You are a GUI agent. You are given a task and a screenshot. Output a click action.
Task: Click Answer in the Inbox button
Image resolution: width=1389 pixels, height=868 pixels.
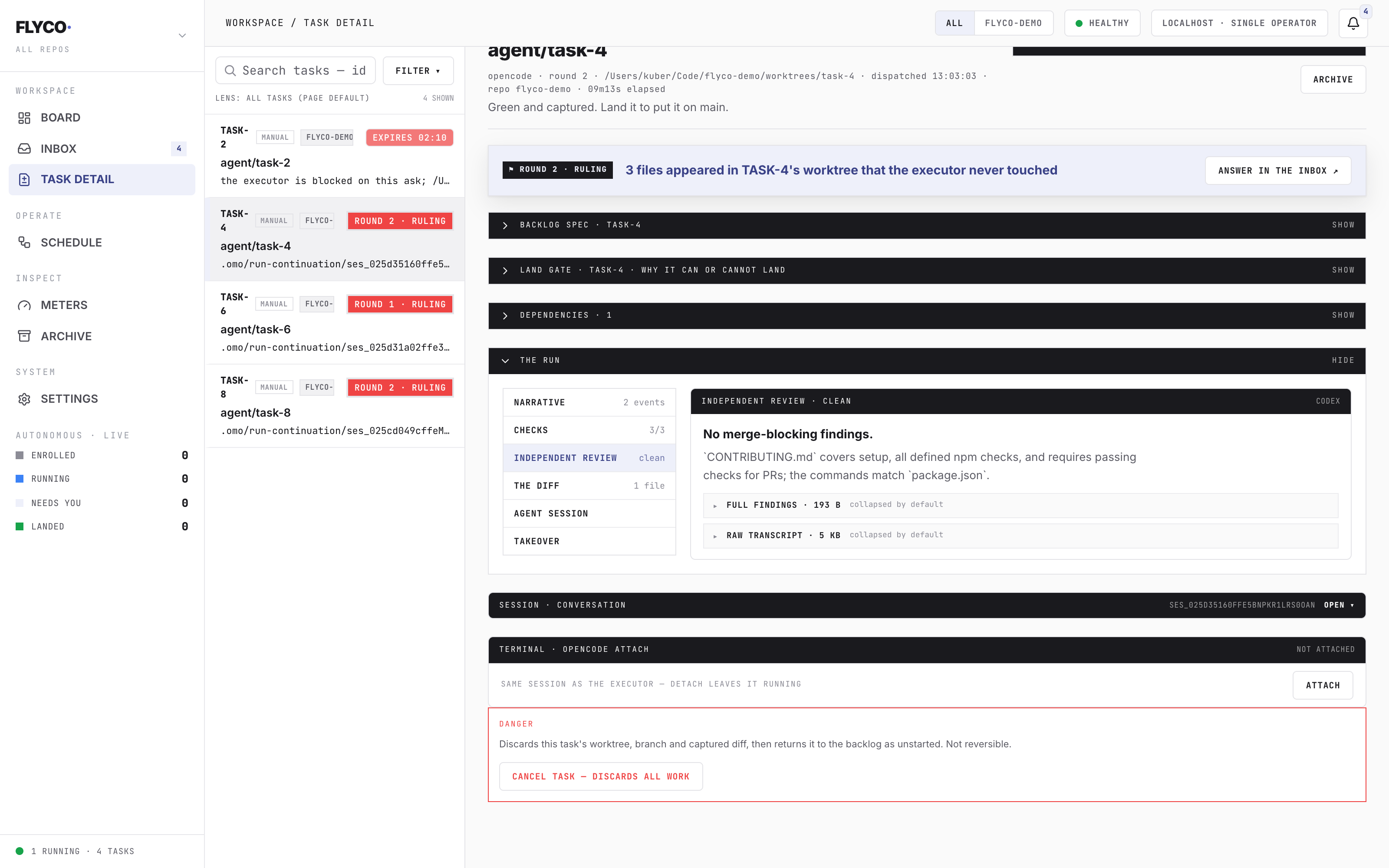click(x=1277, y=171)
